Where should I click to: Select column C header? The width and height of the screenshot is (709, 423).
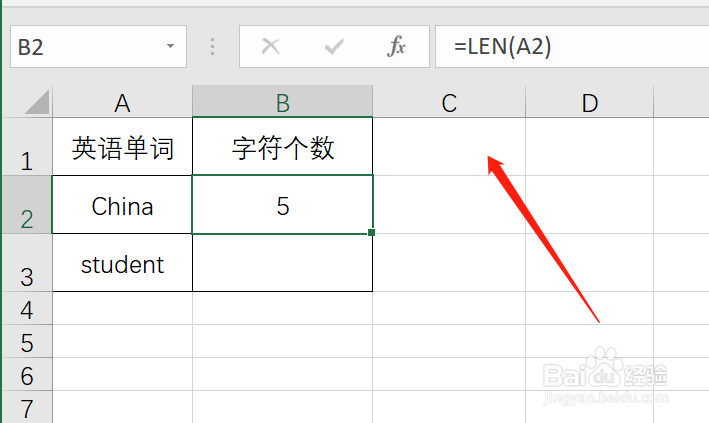point(449,102)
